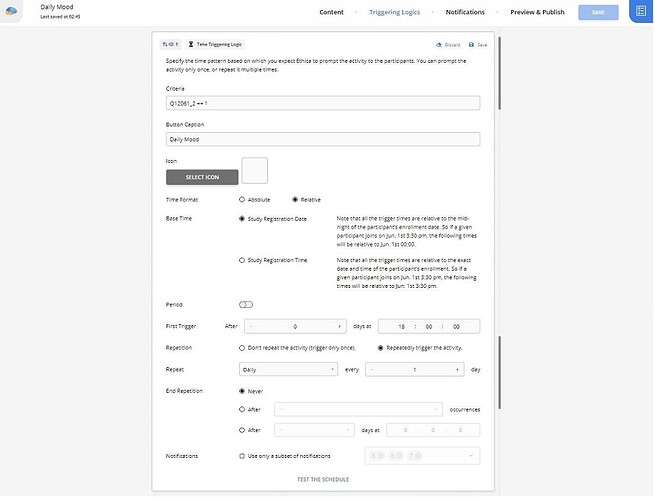The image size is (655, 500).
Task: Click the First Trigger minutes field
Action: point(429,326)
